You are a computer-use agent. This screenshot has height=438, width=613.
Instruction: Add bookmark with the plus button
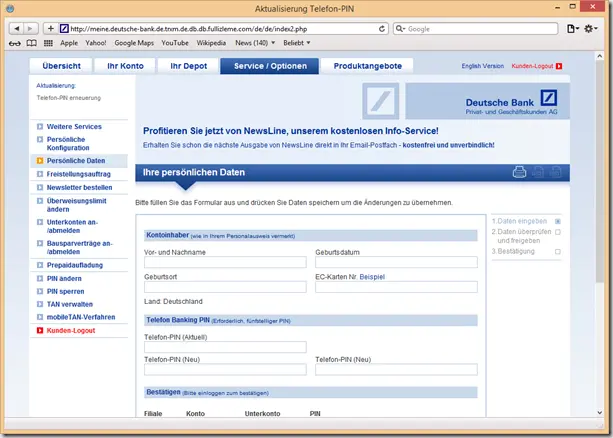(51, 29)
